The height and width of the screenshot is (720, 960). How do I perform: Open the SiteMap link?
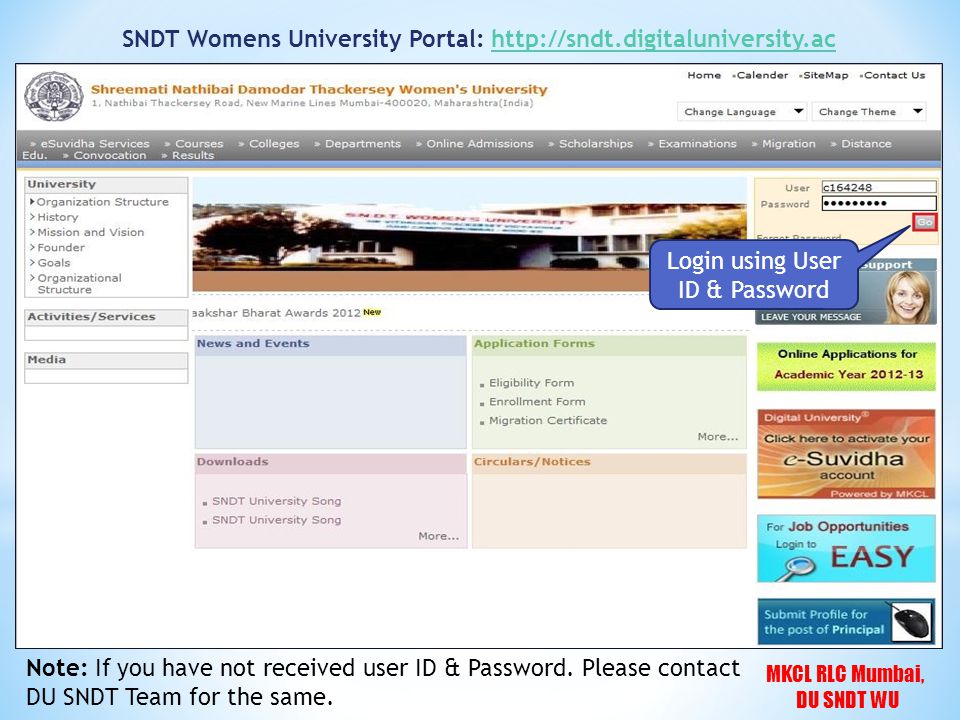pos(825,75)
